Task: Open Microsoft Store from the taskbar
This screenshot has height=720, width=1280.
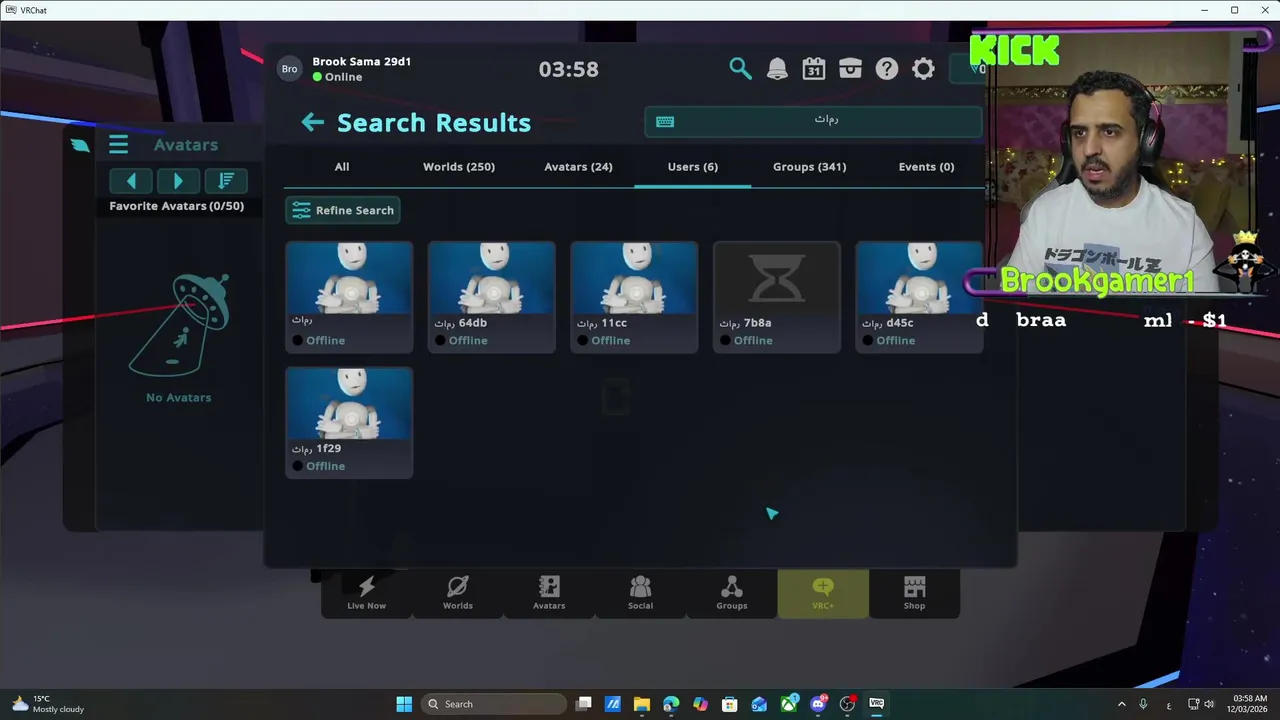Action: click(730, 704)
